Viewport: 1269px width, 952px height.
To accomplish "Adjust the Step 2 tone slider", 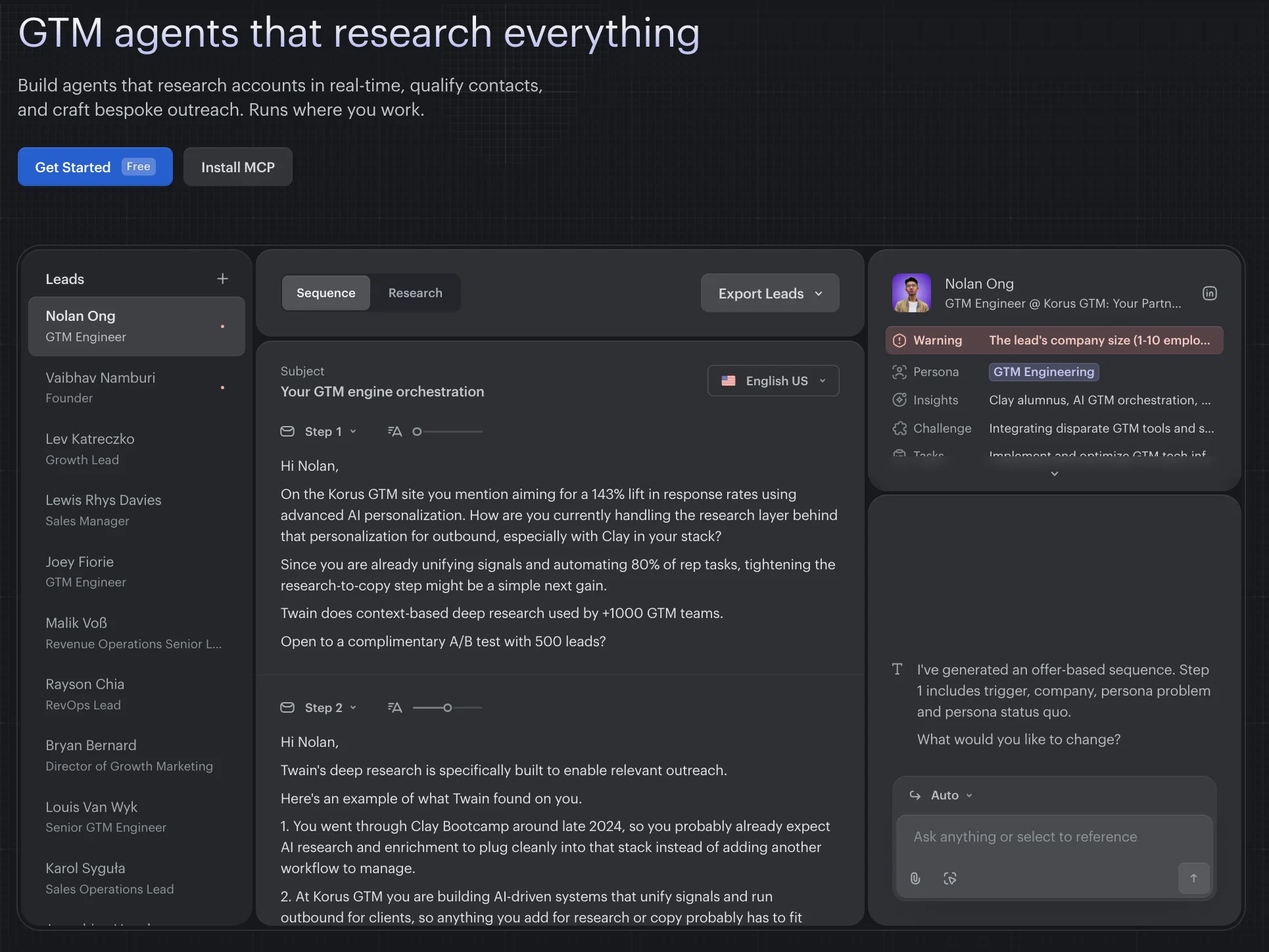I will pos(448,708).
